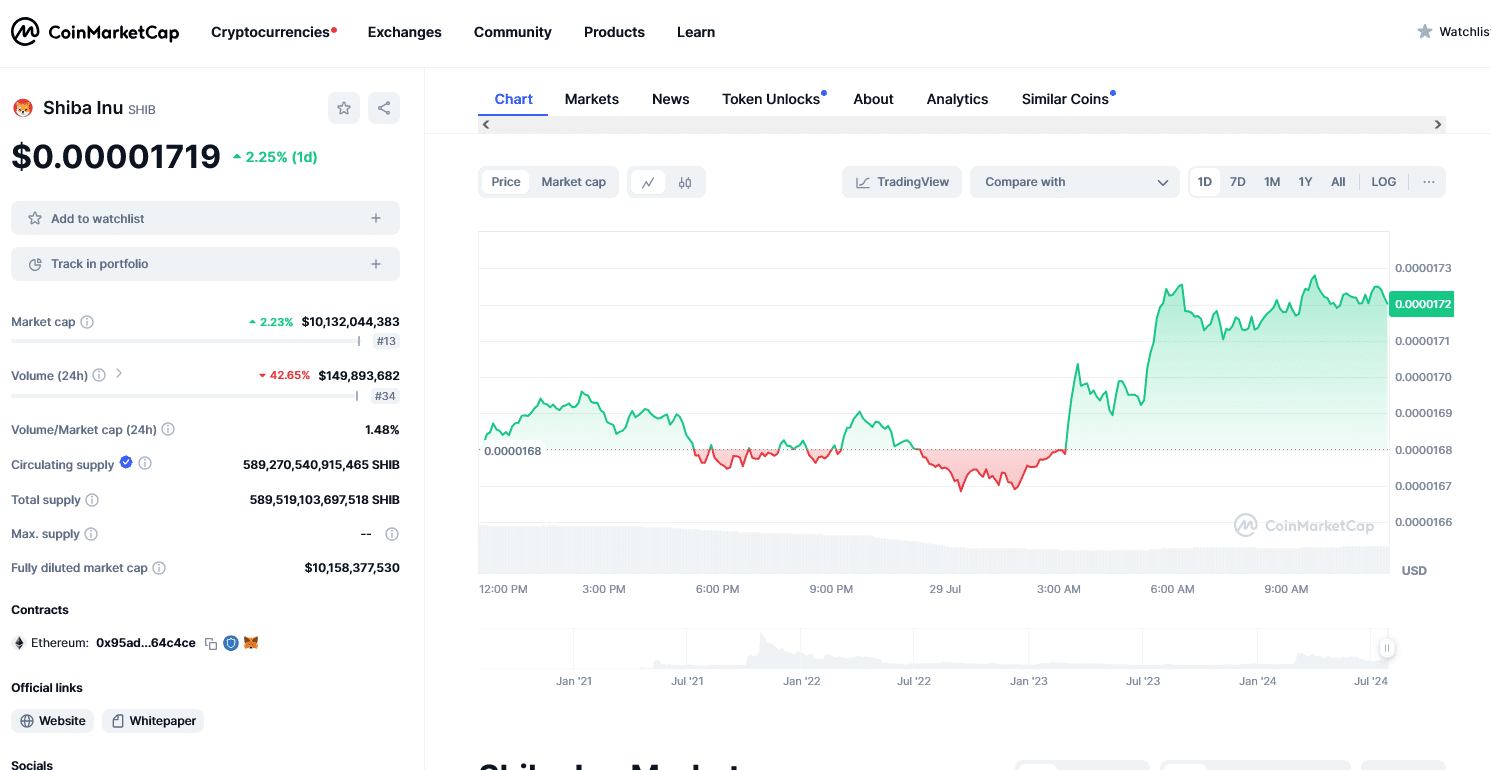Add token to MetaMask fox icon
This screenshot has width=1491, height=770.
[x=251, y=643]
